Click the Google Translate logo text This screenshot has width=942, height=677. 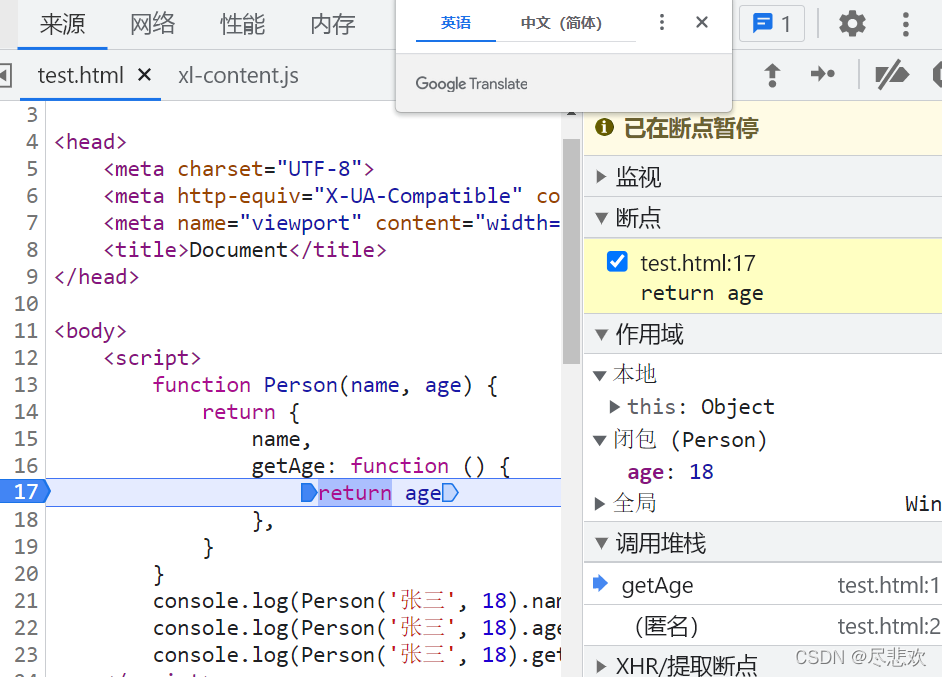click(472, 83)
